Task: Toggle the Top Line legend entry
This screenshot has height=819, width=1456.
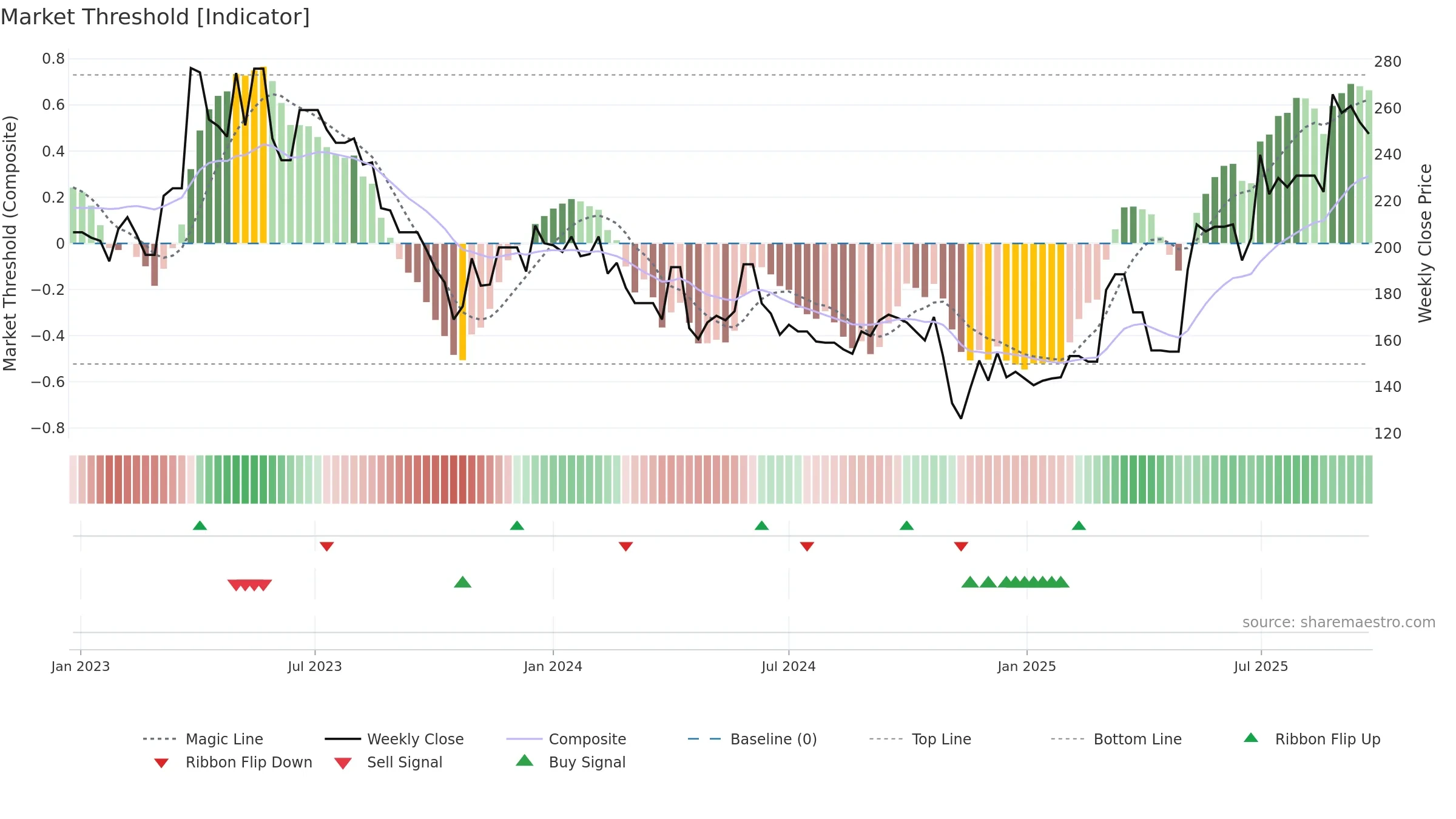Action: tap(920, 739)
